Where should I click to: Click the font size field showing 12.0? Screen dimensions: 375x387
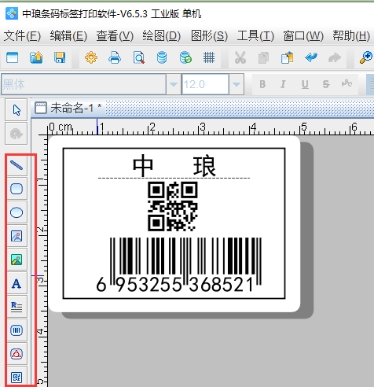click(205, 84)
